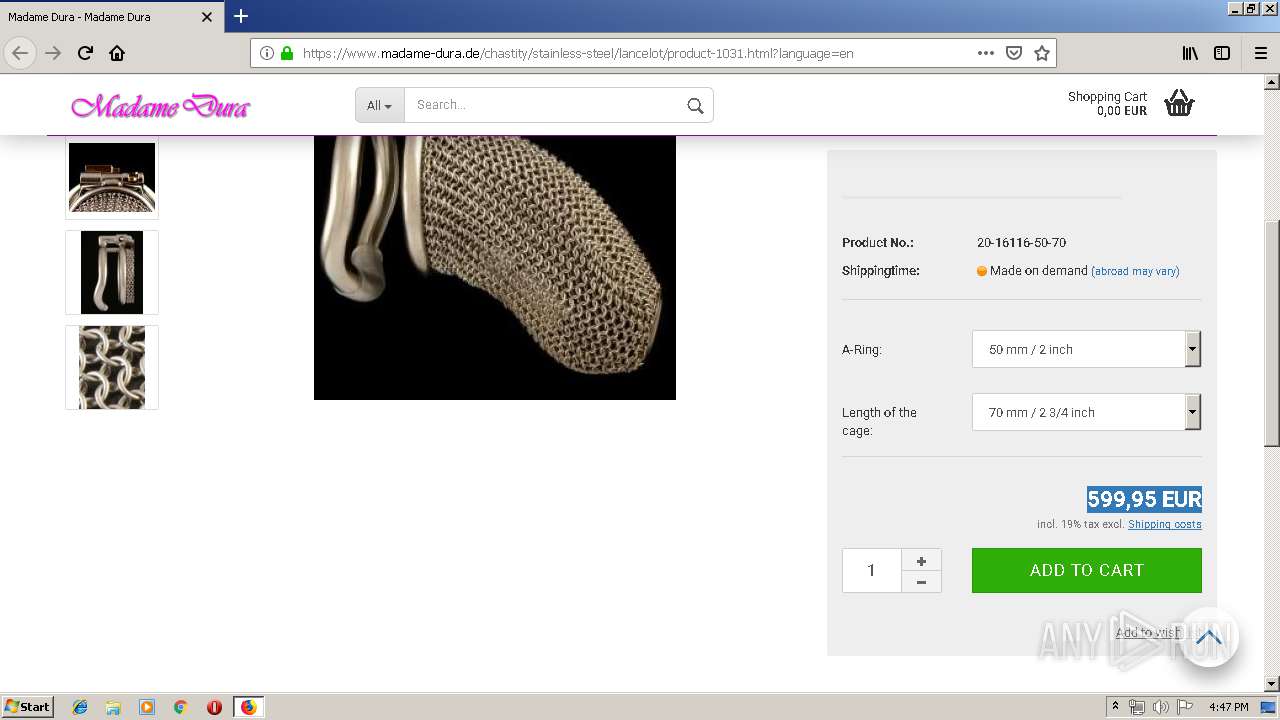Click the main product image

[495, 267]
